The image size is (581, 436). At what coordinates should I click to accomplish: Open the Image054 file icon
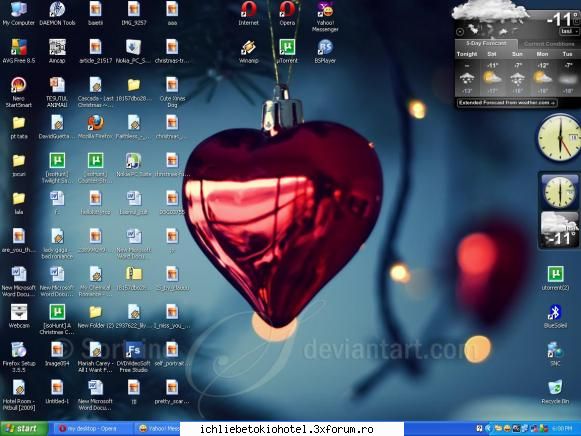(57, 354)
